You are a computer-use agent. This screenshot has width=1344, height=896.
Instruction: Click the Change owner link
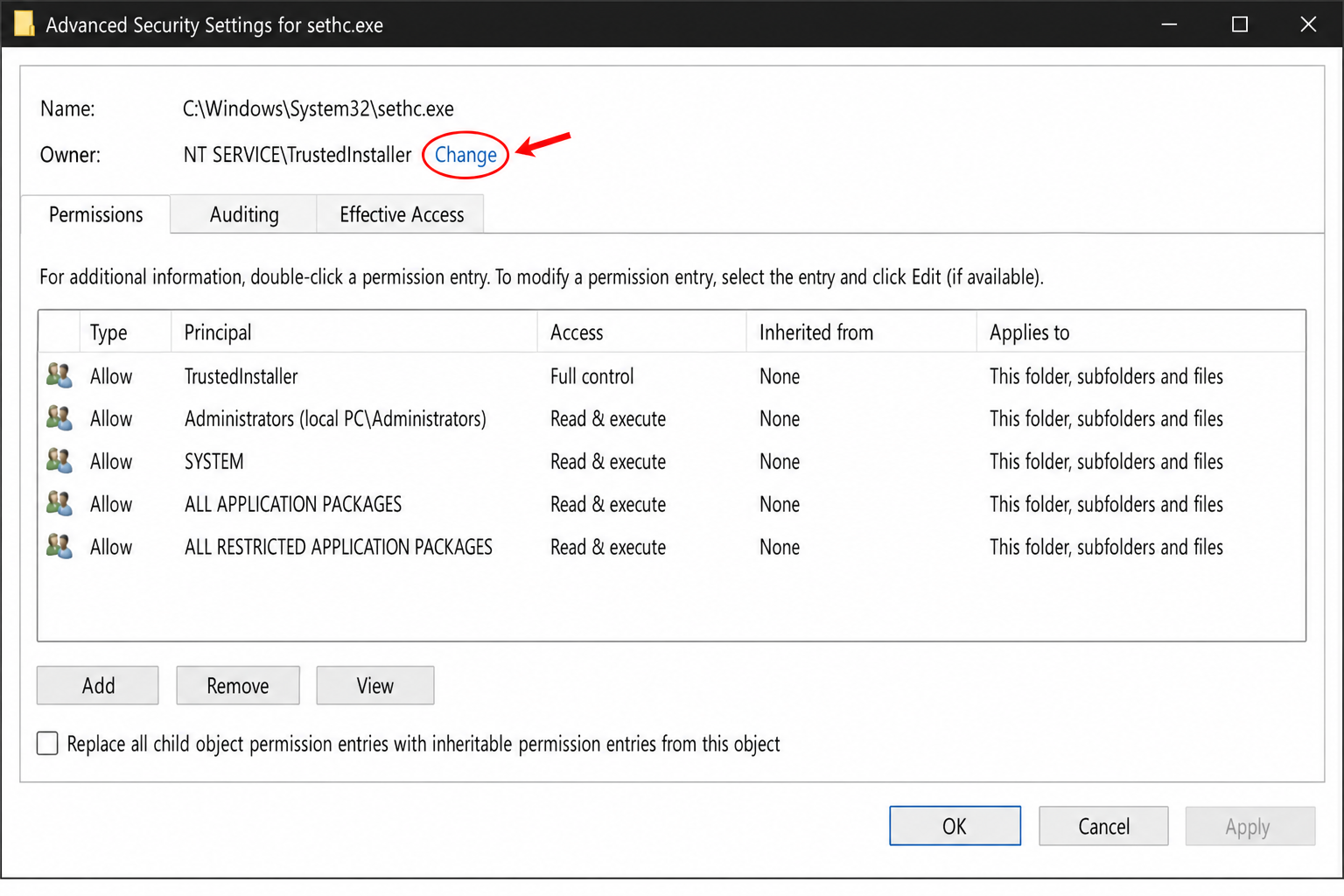465,155
